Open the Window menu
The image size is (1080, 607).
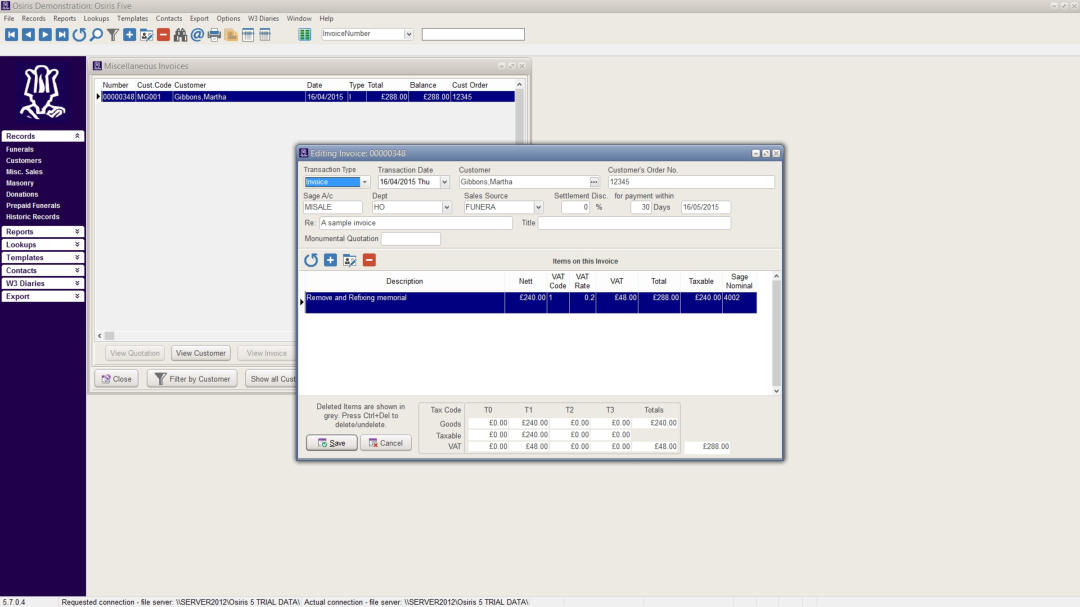(298, 18)
